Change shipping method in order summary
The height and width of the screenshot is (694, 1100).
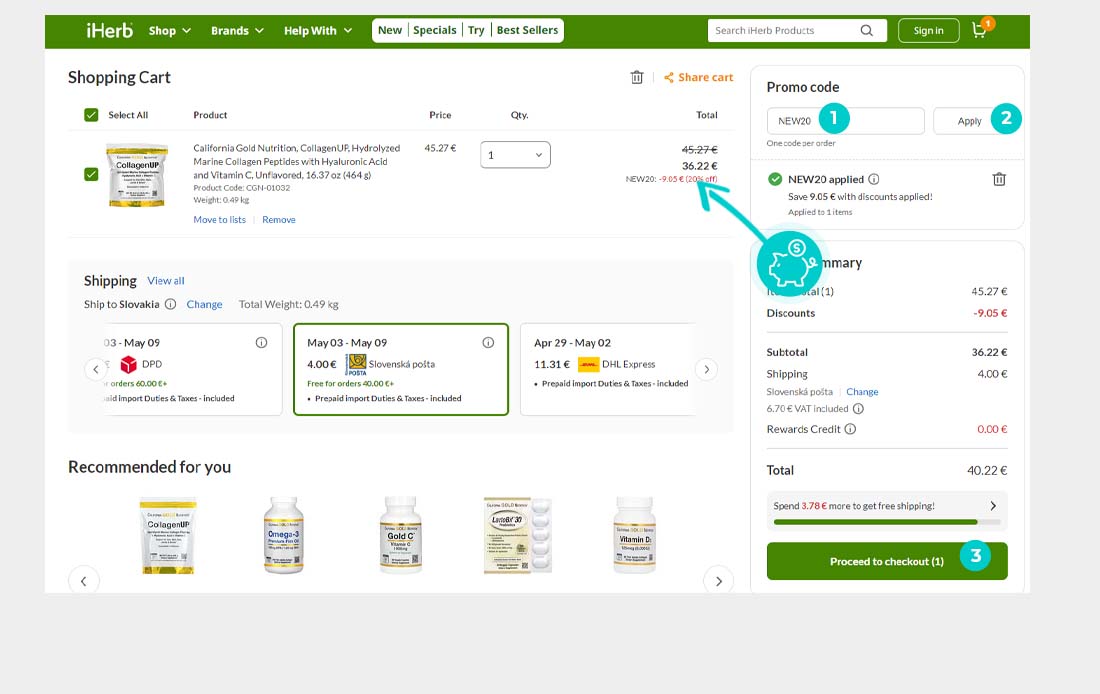862,392
